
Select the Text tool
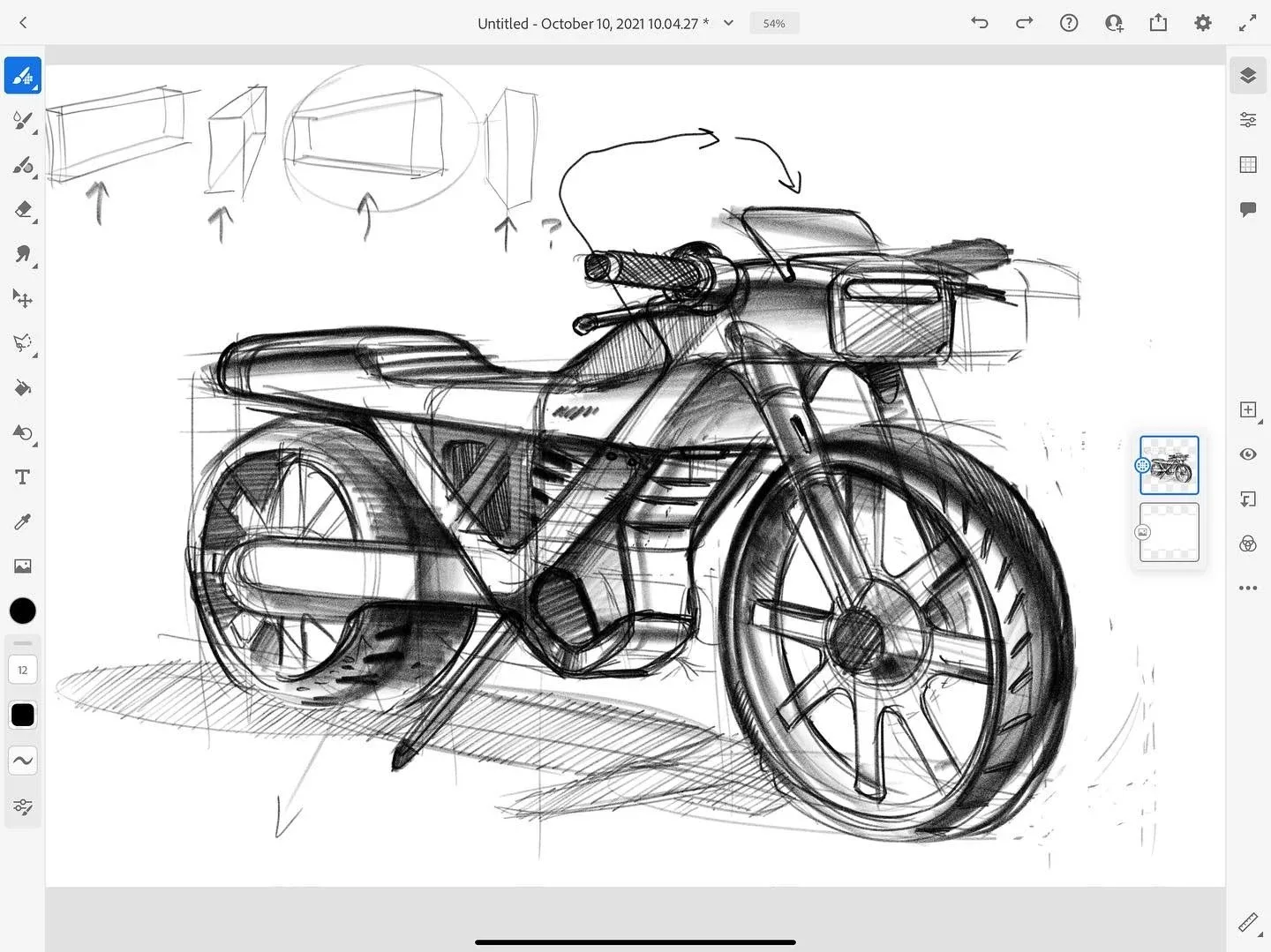(23, 477)
